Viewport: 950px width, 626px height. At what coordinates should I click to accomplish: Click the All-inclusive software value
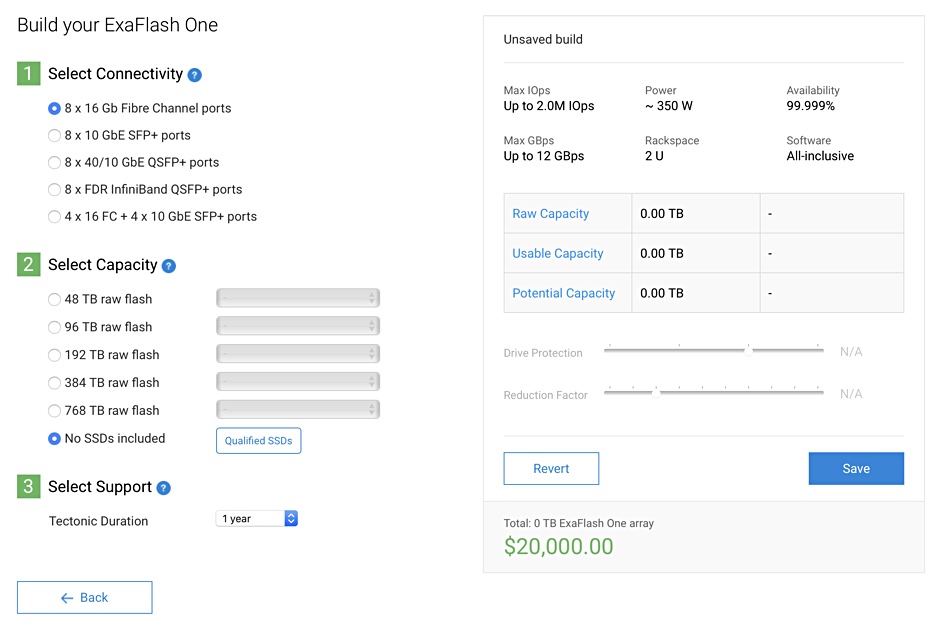click(820, 156)
